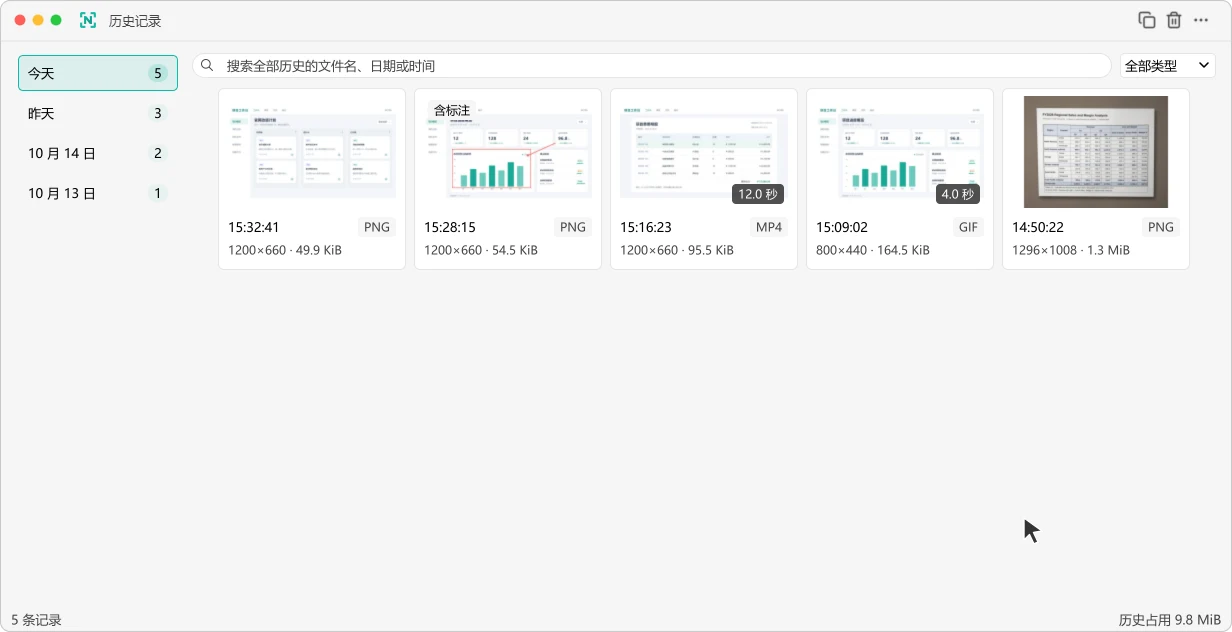
Task: Click the 1200×660 · 49.9 KiB details
Action: (x=285, y=250)
